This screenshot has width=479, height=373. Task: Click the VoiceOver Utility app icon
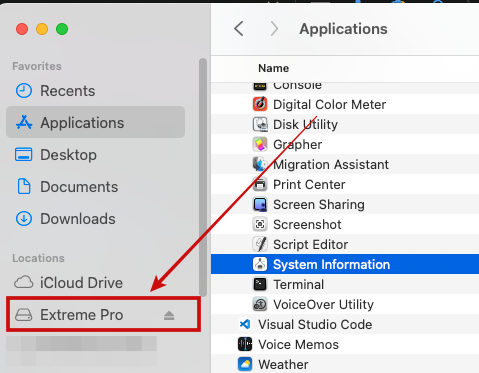coord(260,304)
